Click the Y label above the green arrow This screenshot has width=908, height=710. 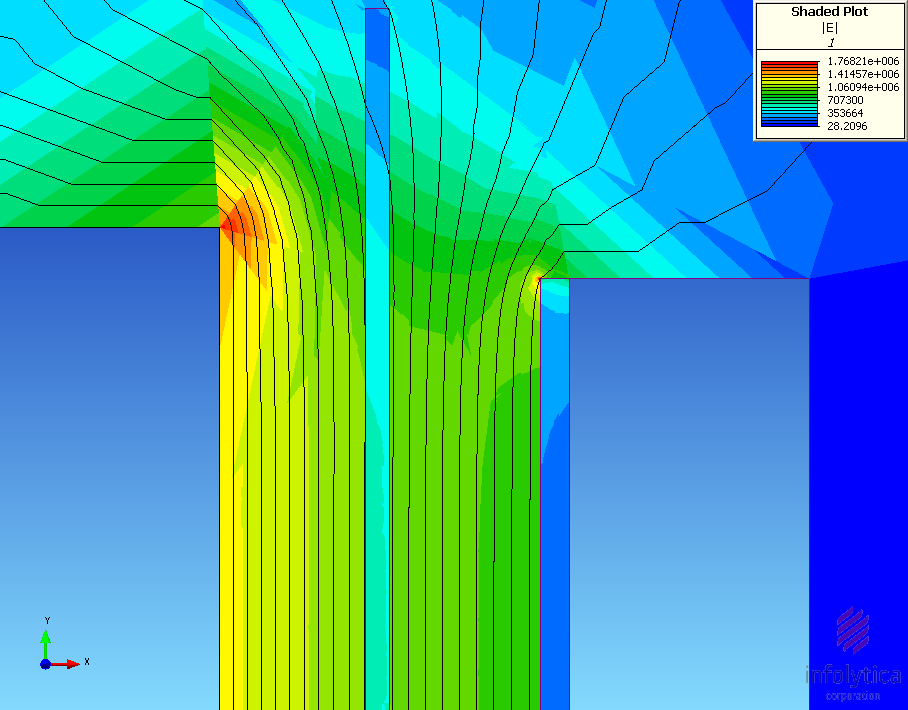pyautogui.click(x=47, y=621)
